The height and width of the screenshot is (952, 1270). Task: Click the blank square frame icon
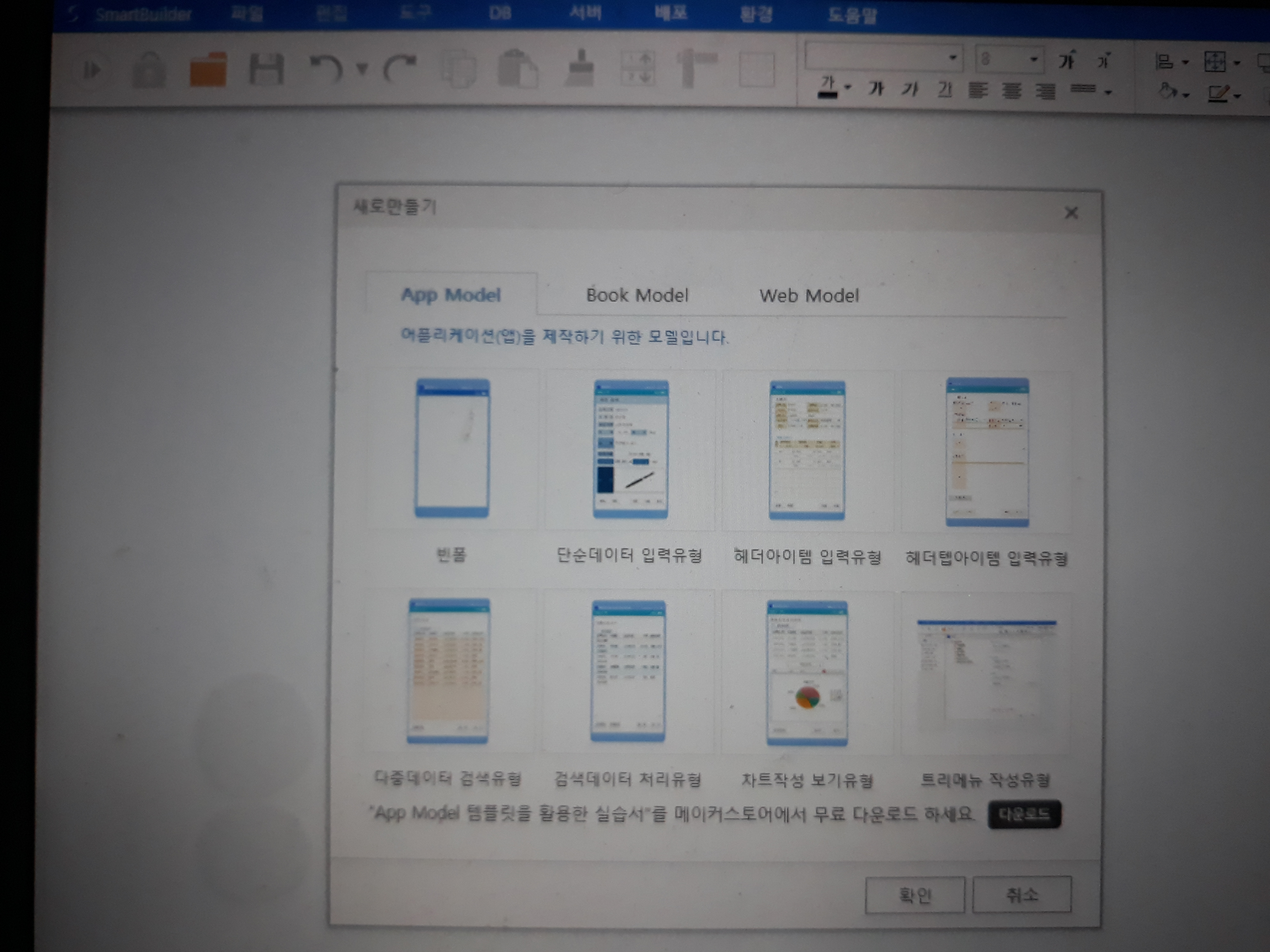click(757, 70)
